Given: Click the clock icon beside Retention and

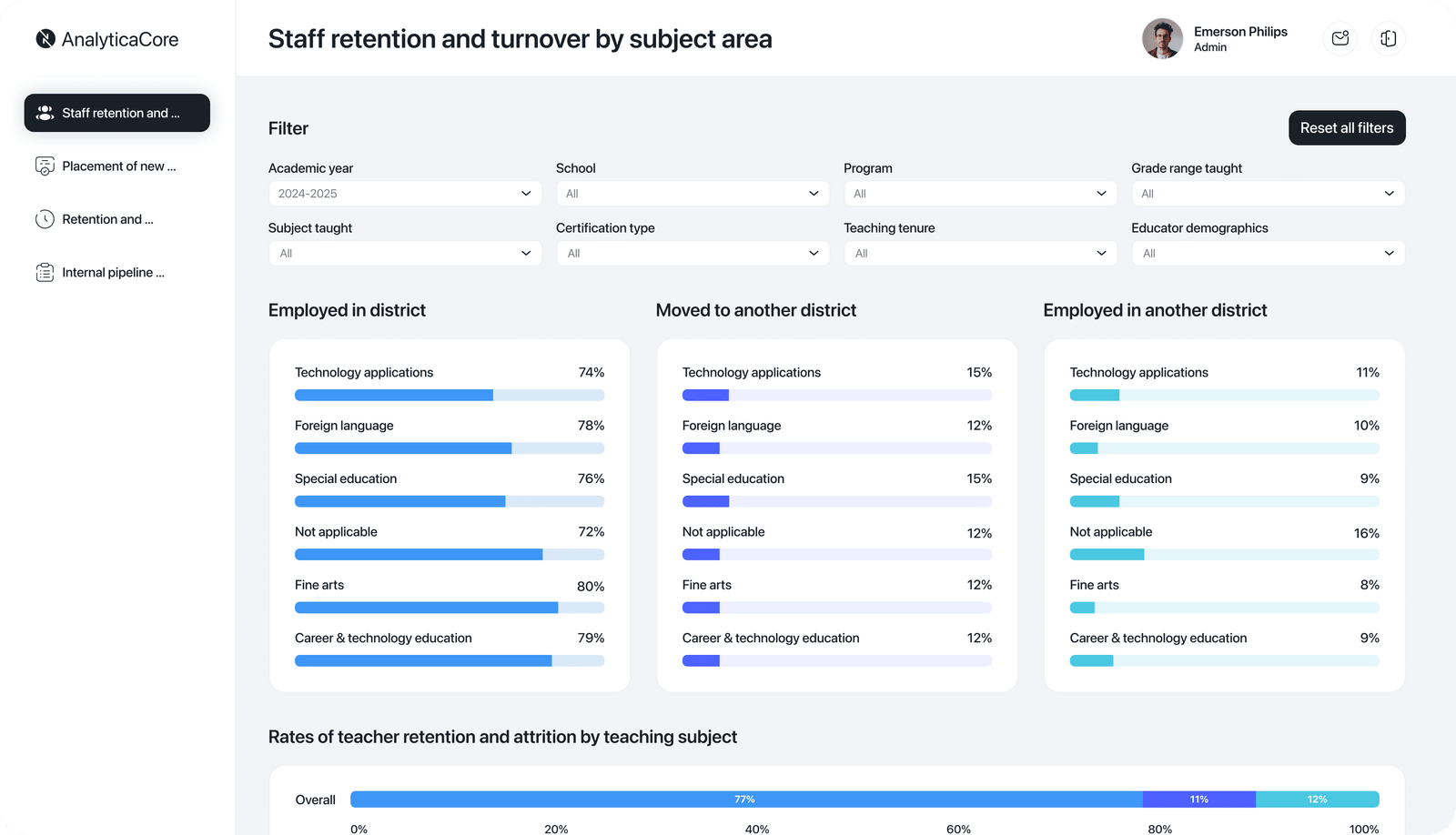Looking at the screenshot, I should [45, 219].
